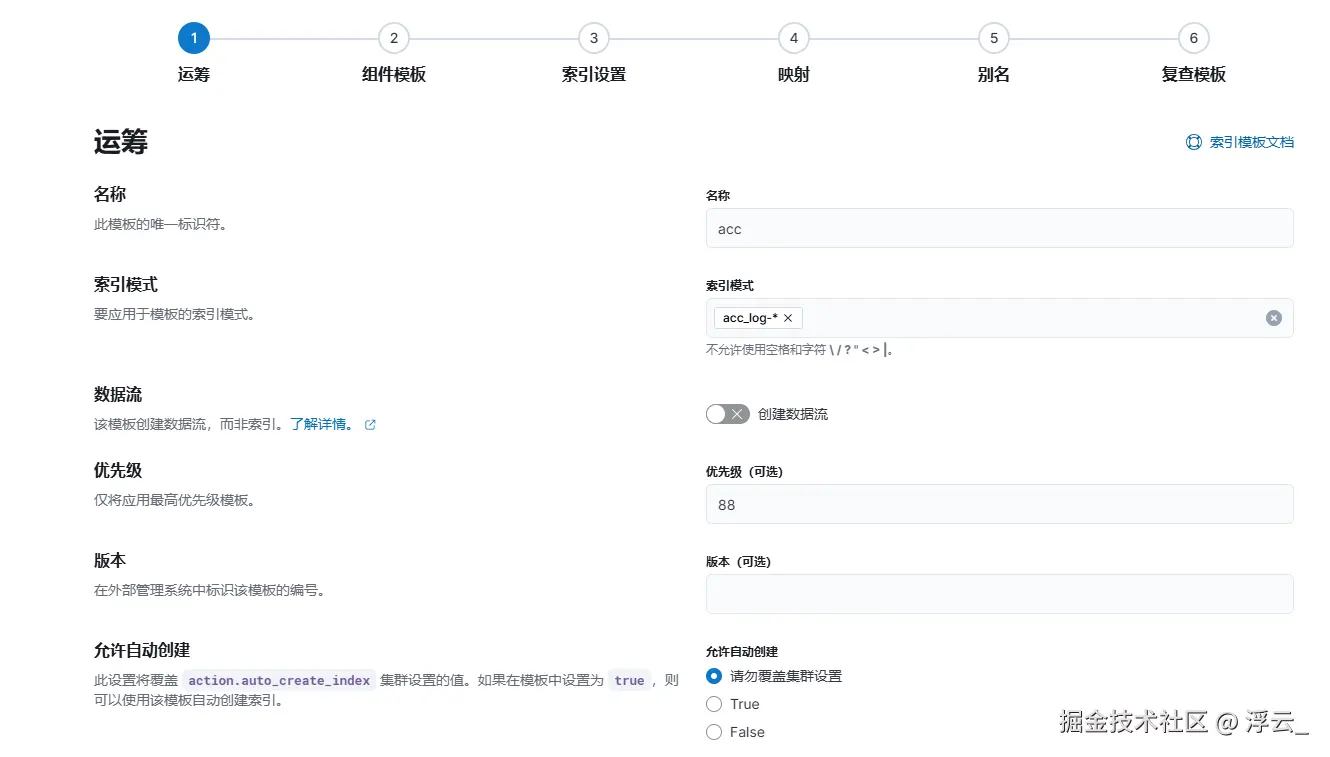Click step 1 运筹 circle indicator
This screenshot has width=1330, height=757.
193,37
